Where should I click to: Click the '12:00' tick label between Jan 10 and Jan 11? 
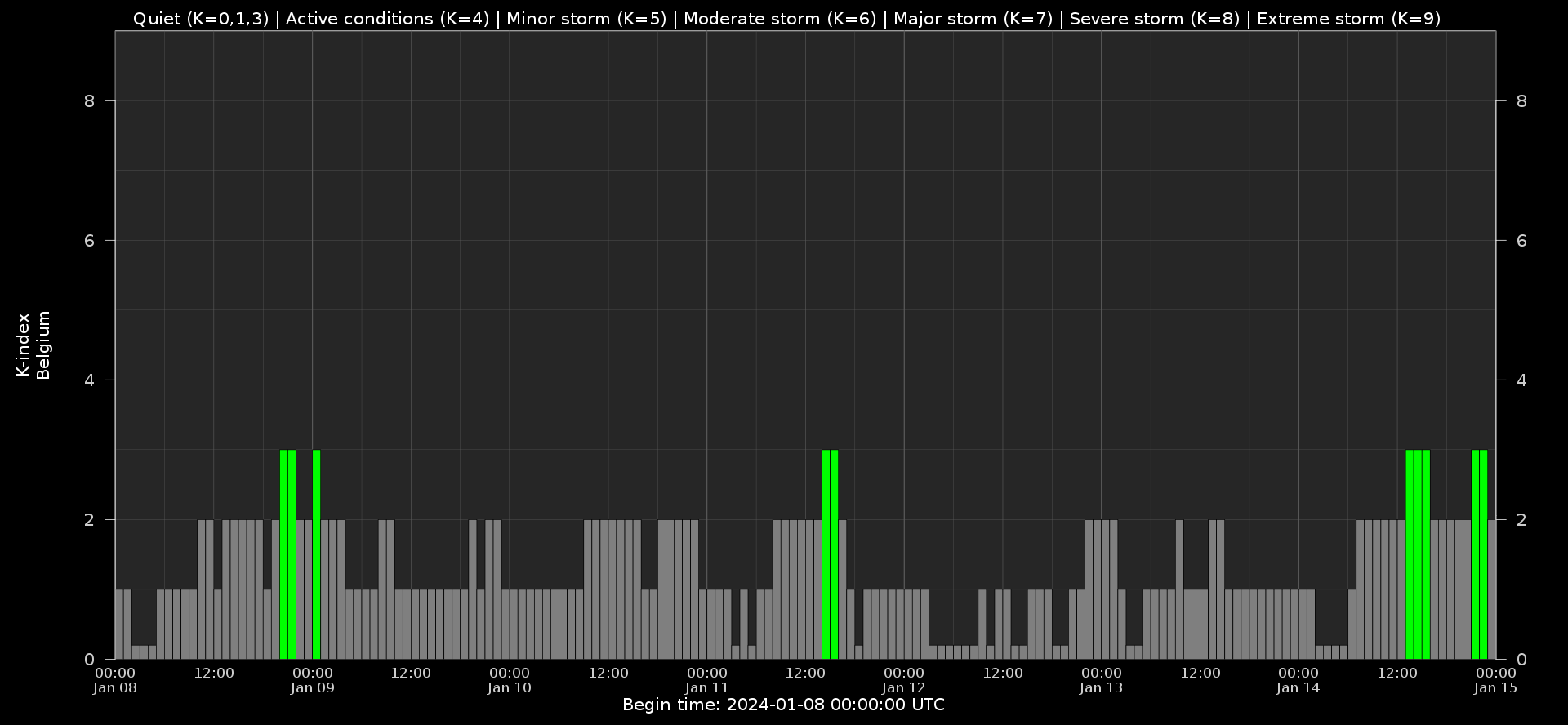click(608, 673)
